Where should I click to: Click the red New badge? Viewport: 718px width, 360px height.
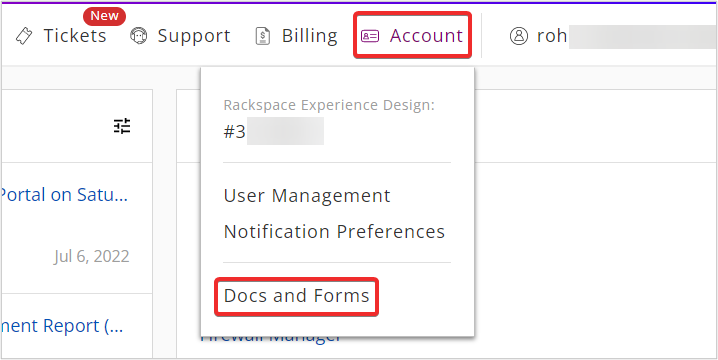pos(104,16)
